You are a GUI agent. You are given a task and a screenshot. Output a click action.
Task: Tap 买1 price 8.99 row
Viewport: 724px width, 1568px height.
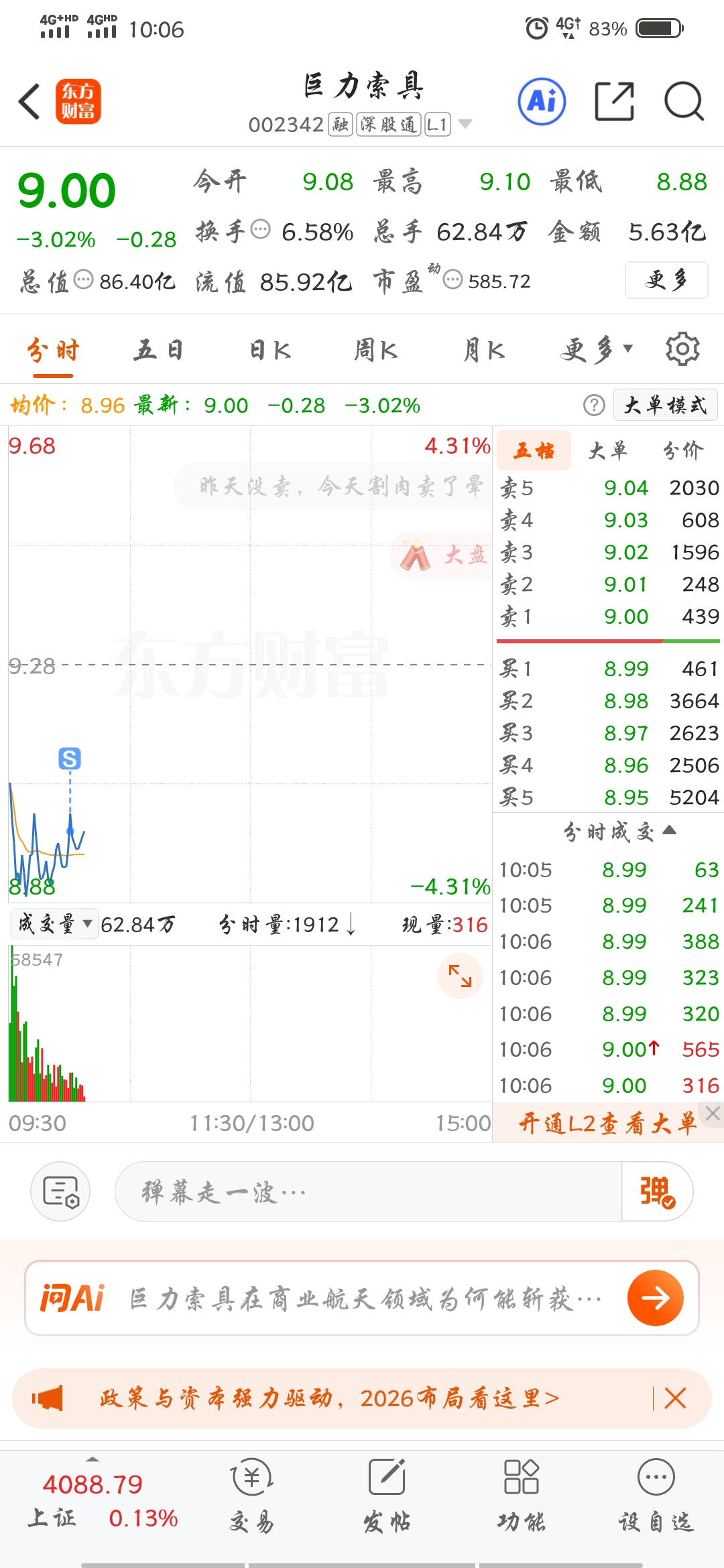pos(609,669)
